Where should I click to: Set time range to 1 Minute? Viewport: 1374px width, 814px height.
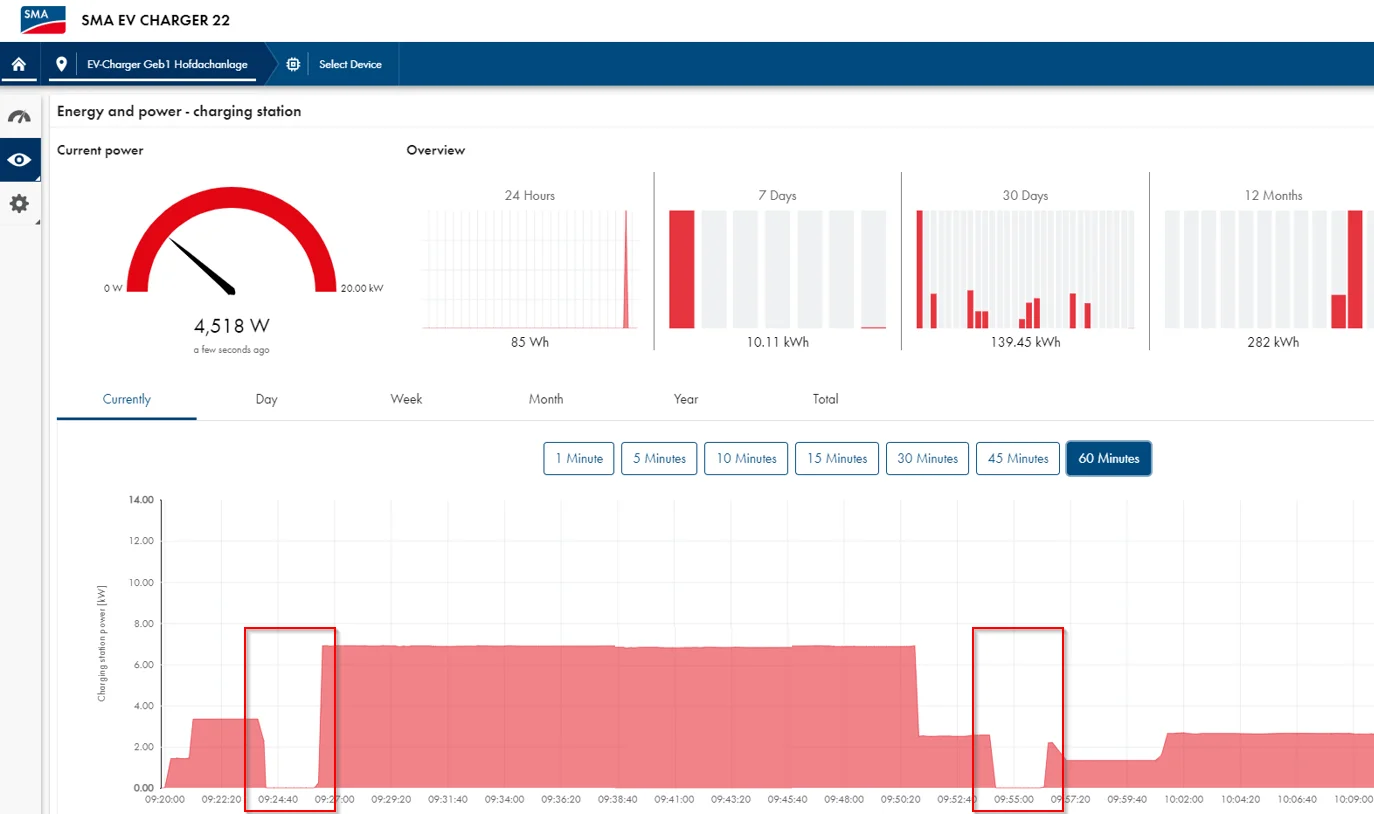click(x=579, y=459)
